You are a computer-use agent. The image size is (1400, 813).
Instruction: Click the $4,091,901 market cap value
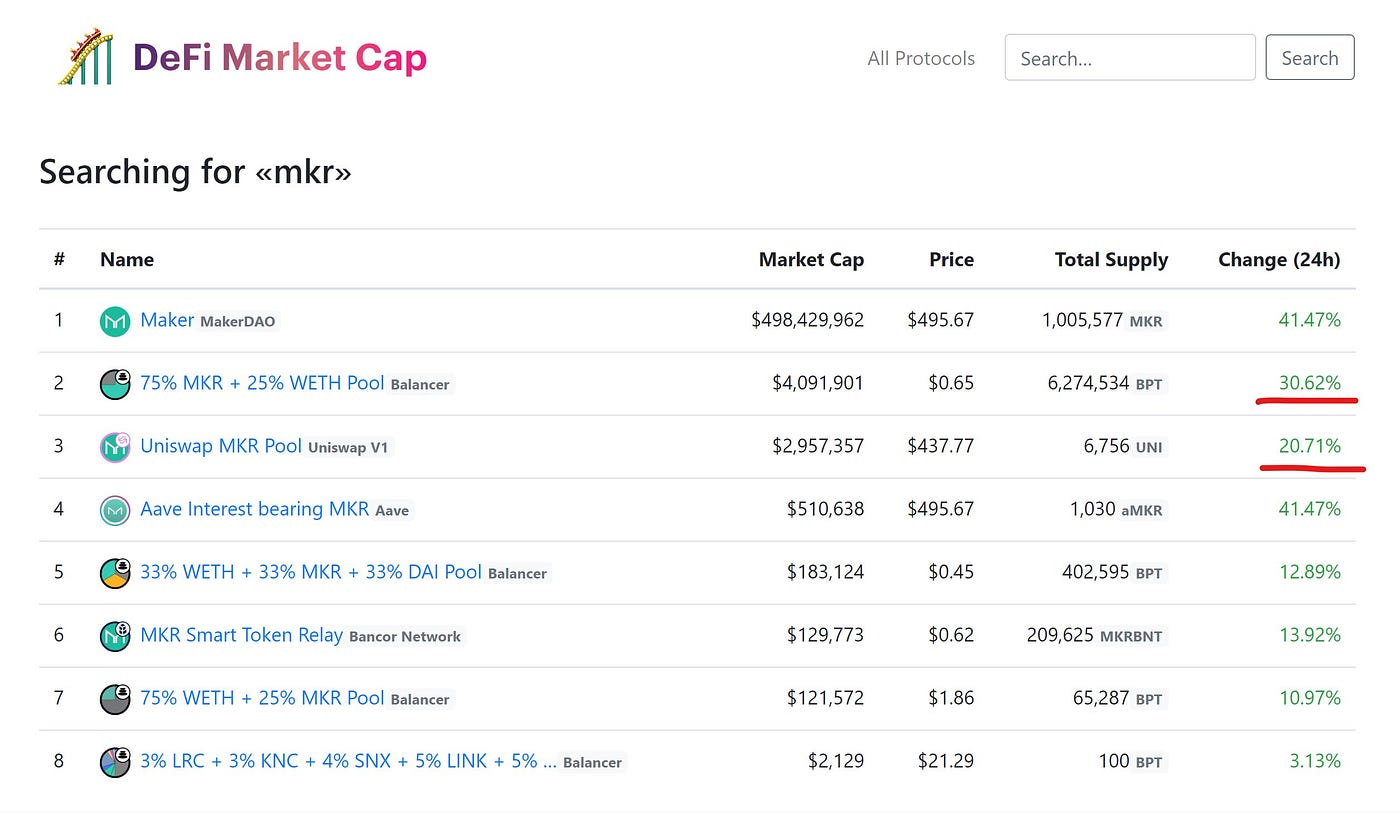click(x=818, y=384)
